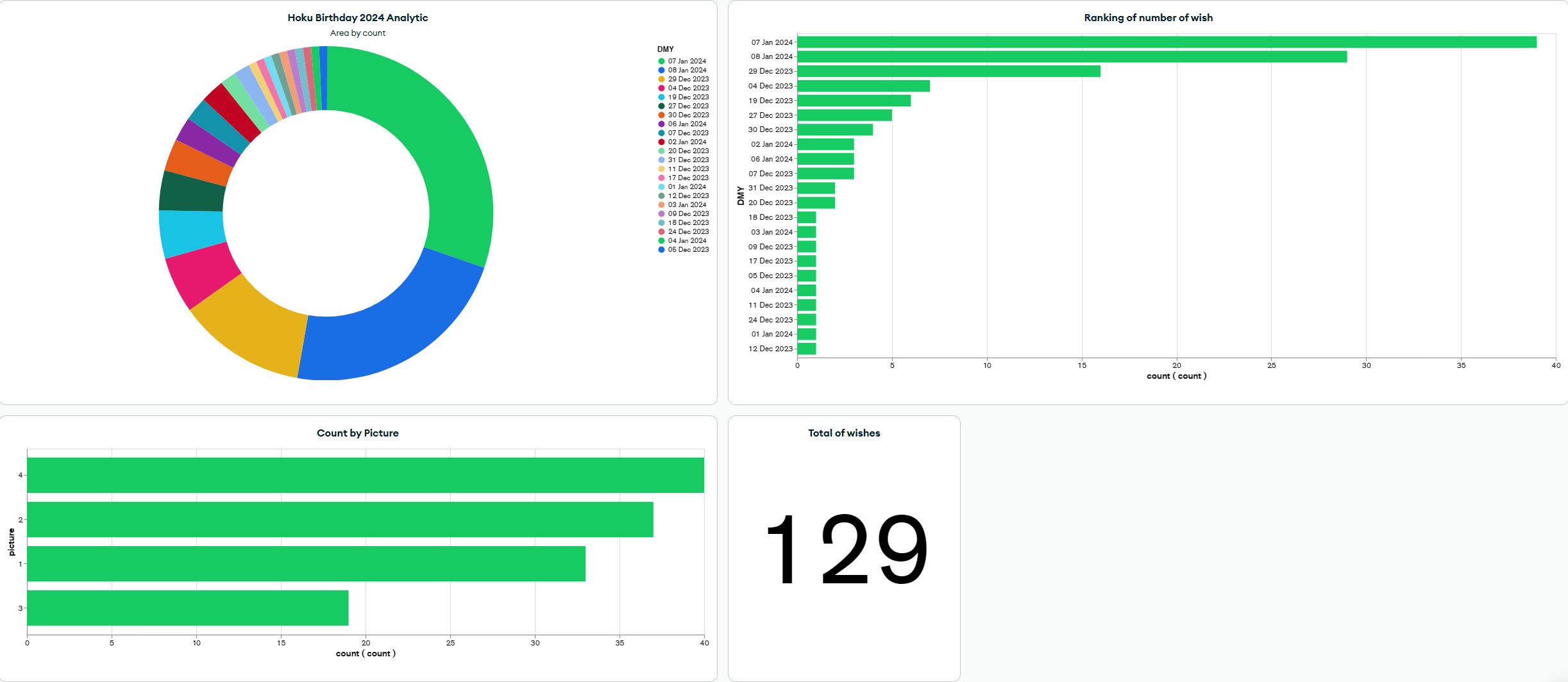The width and height of the screenshot is (1568, 682).
Task: Select '18 Dec 2023' text in the donut legend
Action: (x=688, y=222)
